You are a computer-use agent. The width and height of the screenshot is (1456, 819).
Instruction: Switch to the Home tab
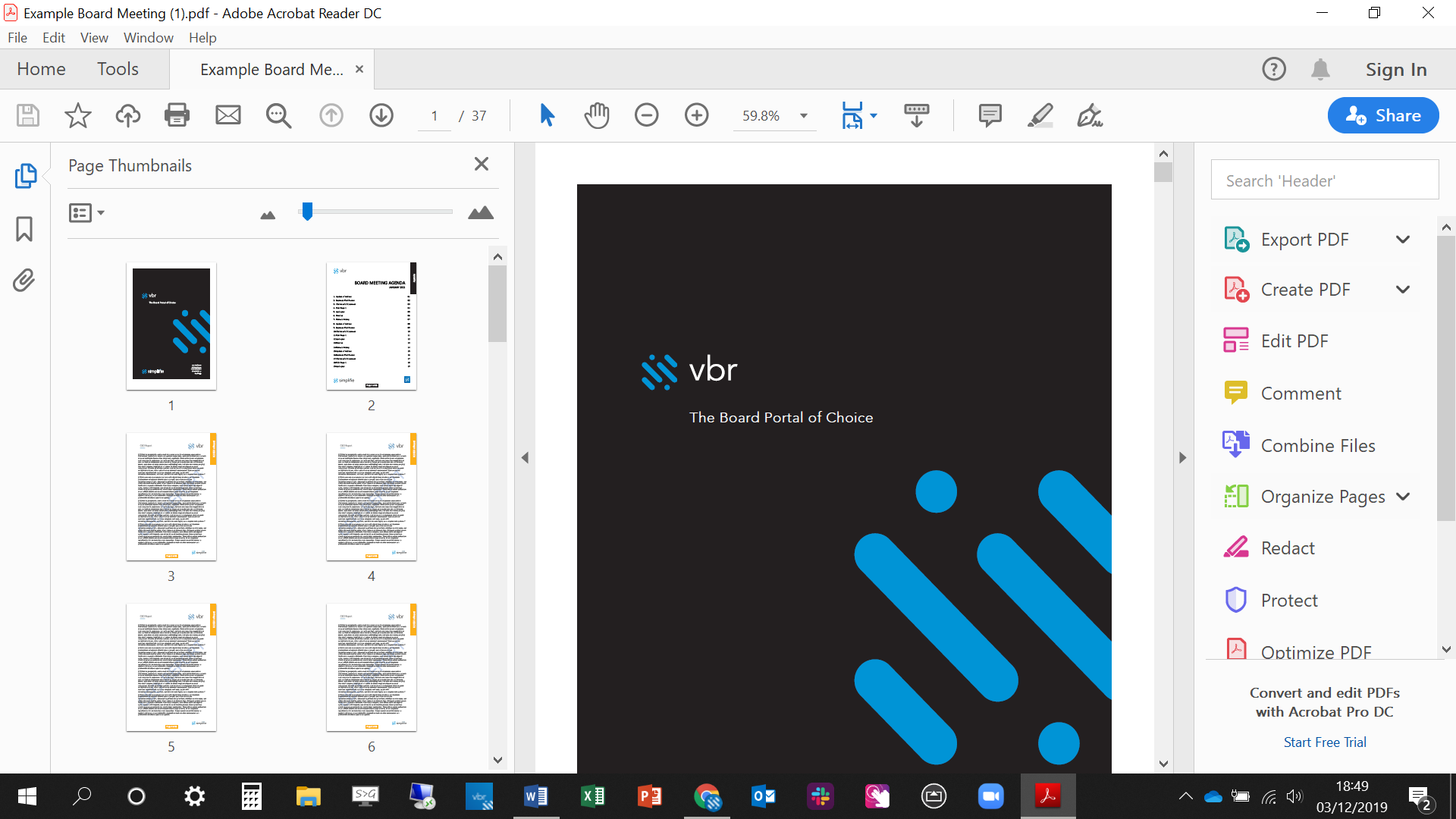click(x=41, y=69)
